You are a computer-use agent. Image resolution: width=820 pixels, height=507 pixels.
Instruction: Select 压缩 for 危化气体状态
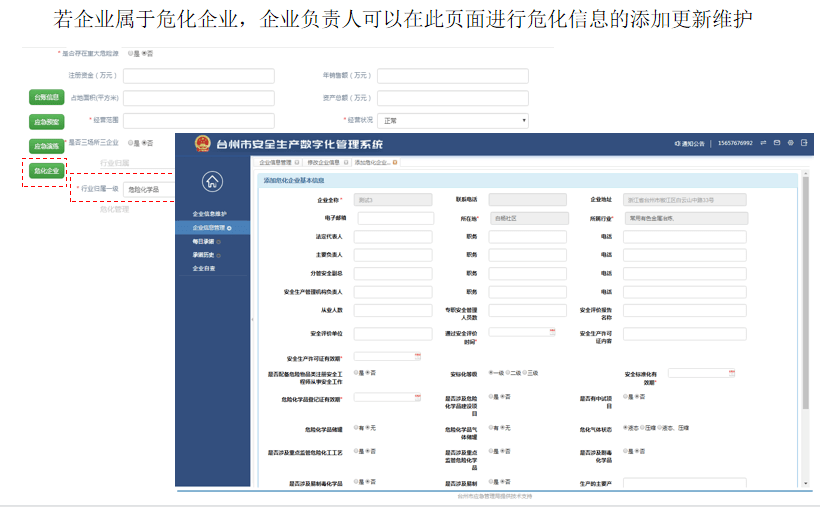point(642,427)
